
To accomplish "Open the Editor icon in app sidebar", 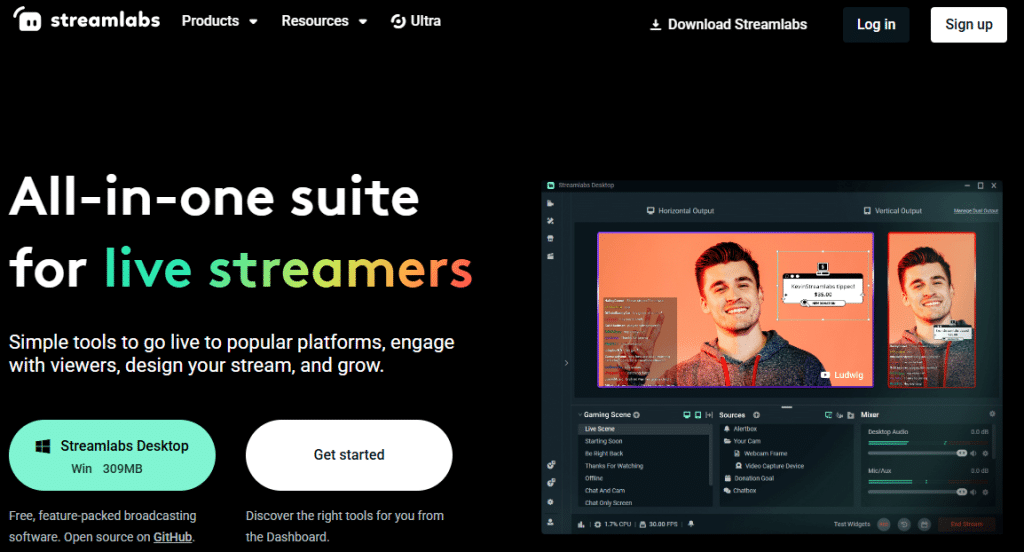I will coord(551,203).
